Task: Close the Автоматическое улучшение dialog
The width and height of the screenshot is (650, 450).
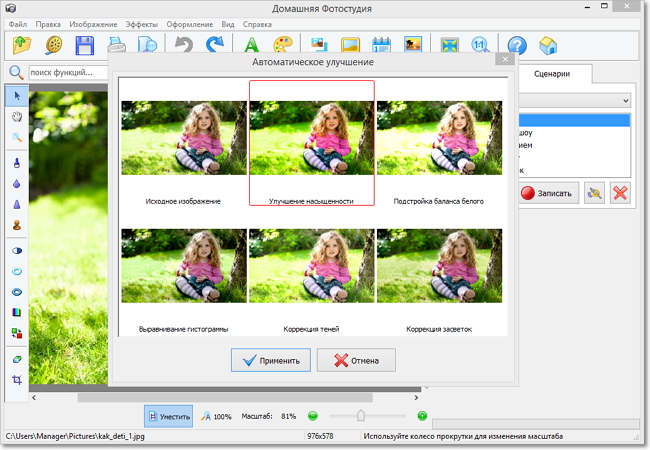Action: click(505, 59)
